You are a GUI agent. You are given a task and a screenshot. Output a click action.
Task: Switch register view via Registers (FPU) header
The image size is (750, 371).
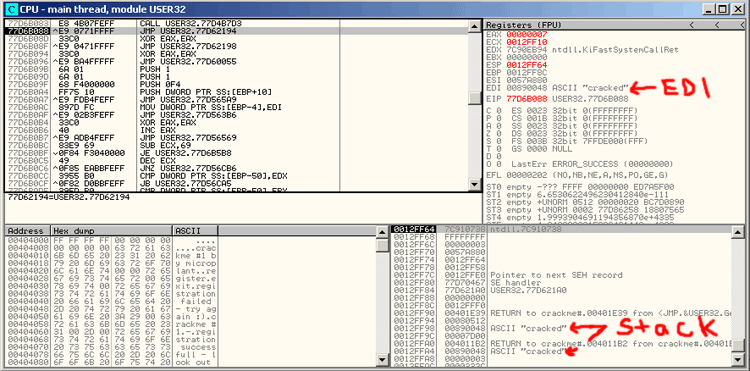pos(524,25)
